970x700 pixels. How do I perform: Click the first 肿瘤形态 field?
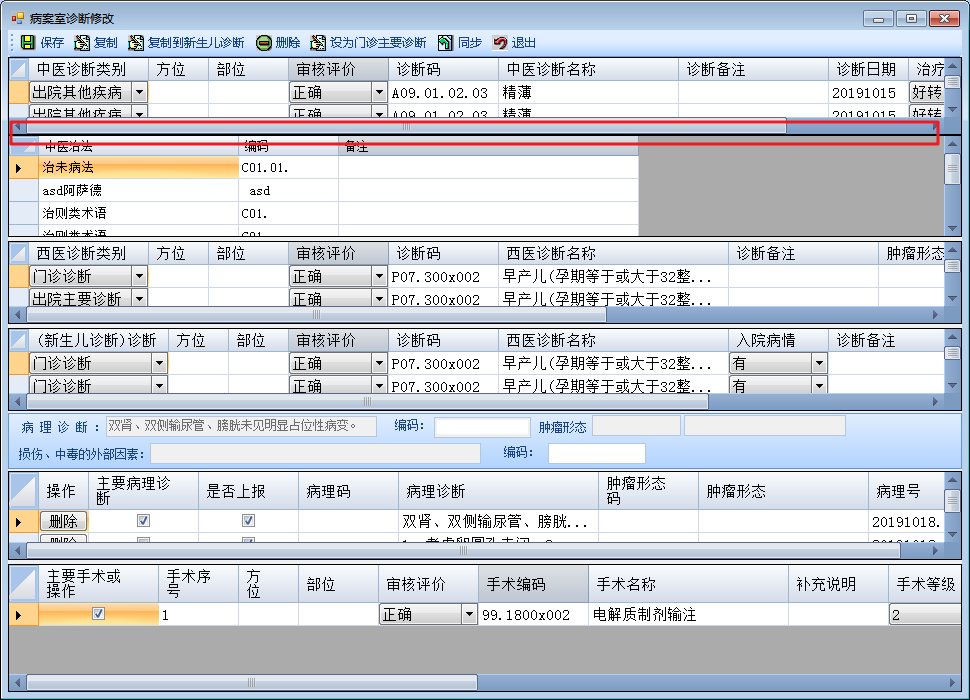637,426
